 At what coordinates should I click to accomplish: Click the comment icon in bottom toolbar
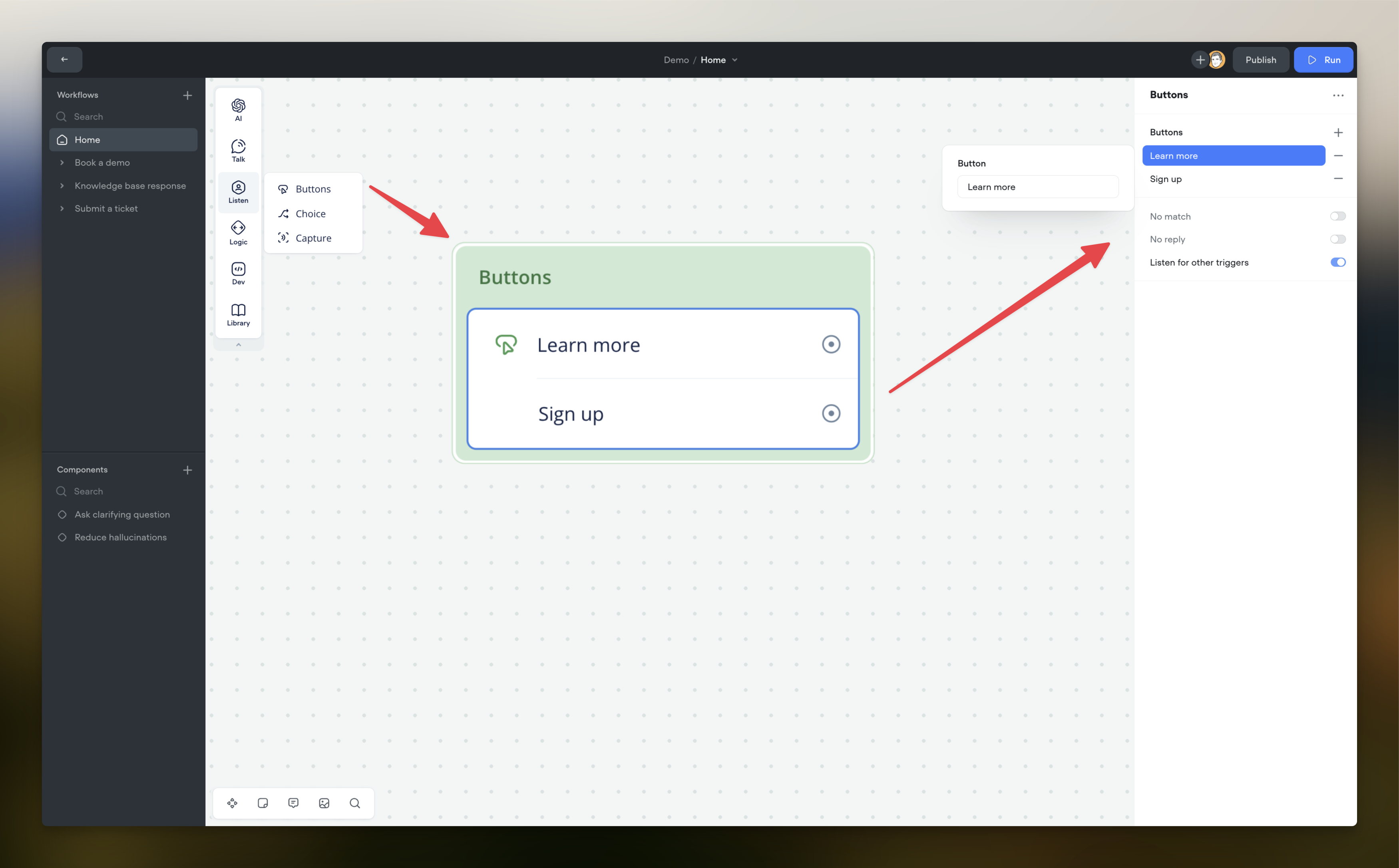[x=293, y=802]
